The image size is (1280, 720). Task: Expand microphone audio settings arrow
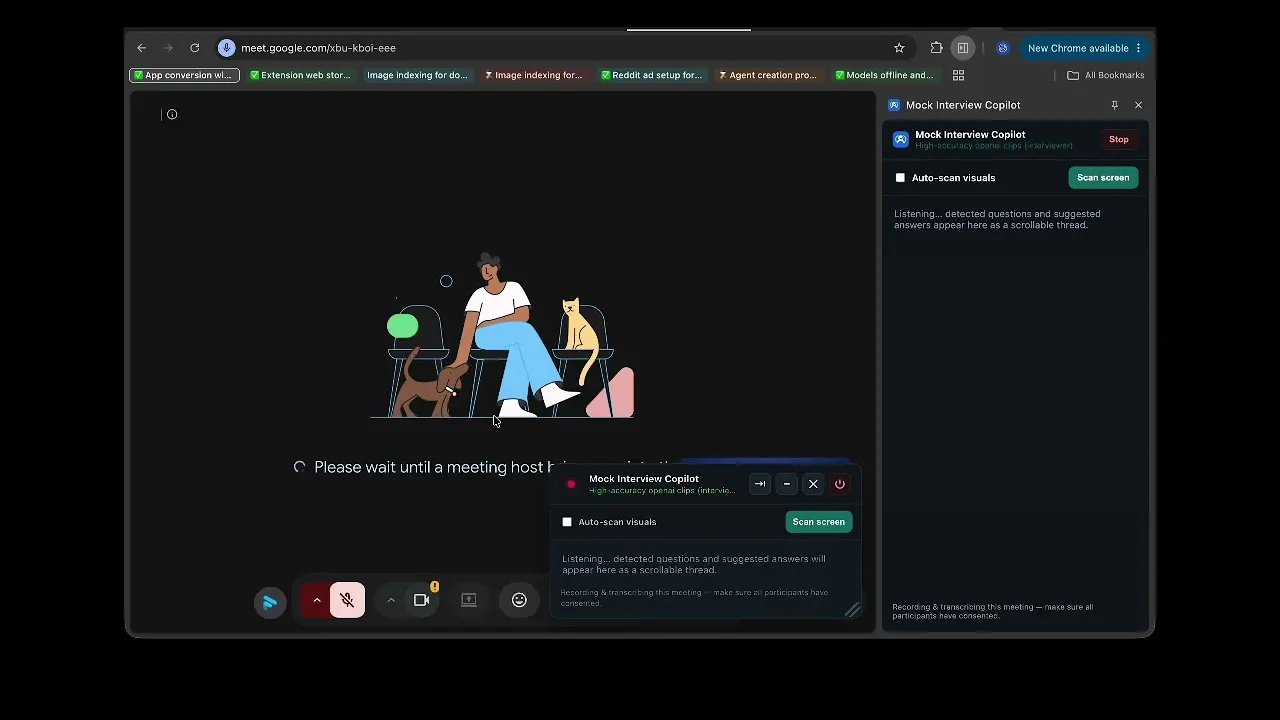coord(316,601)
